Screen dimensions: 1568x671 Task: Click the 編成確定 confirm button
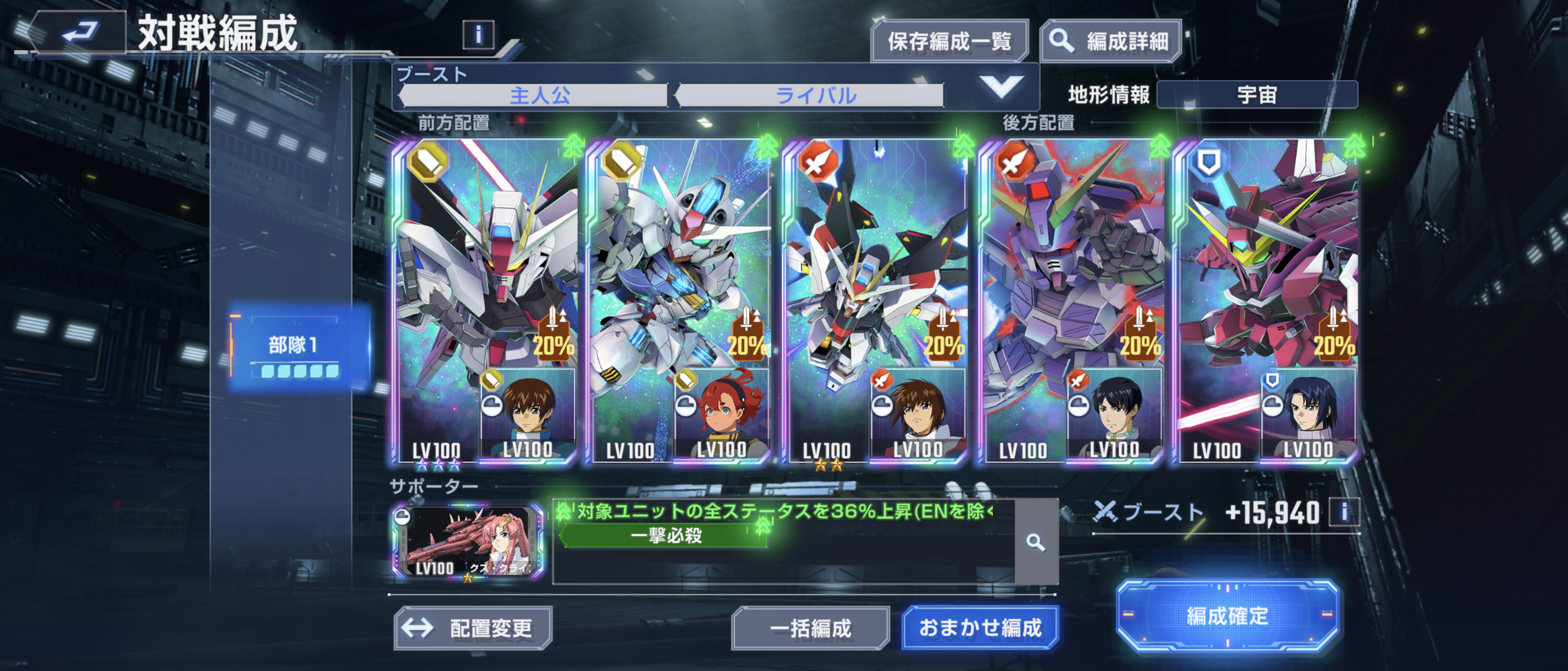coord(1228,615)
